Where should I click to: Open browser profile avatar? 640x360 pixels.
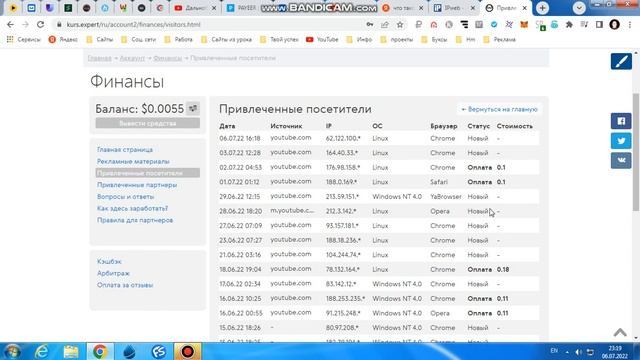click(614, 24)
